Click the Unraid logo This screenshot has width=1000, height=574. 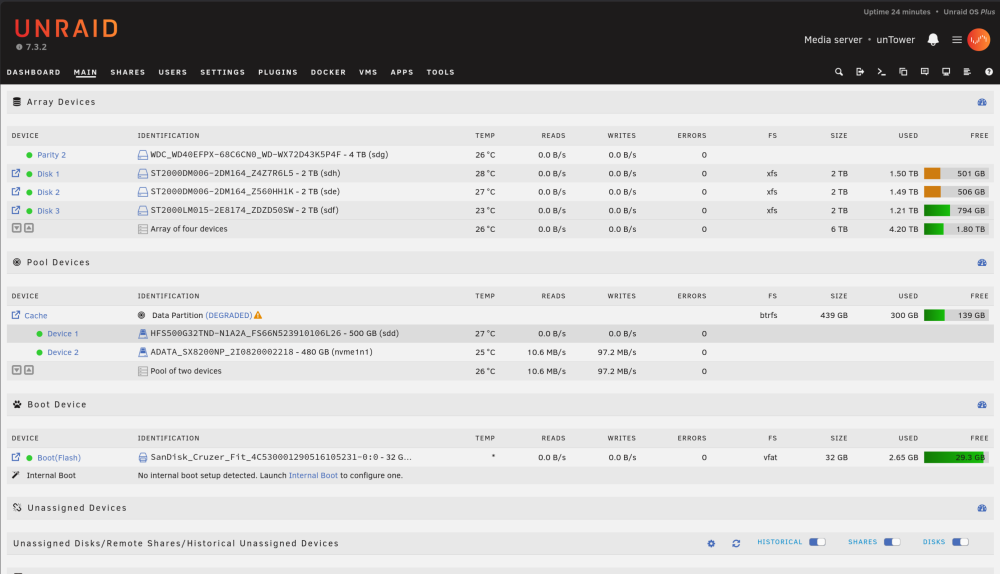[x=66, y=29]
